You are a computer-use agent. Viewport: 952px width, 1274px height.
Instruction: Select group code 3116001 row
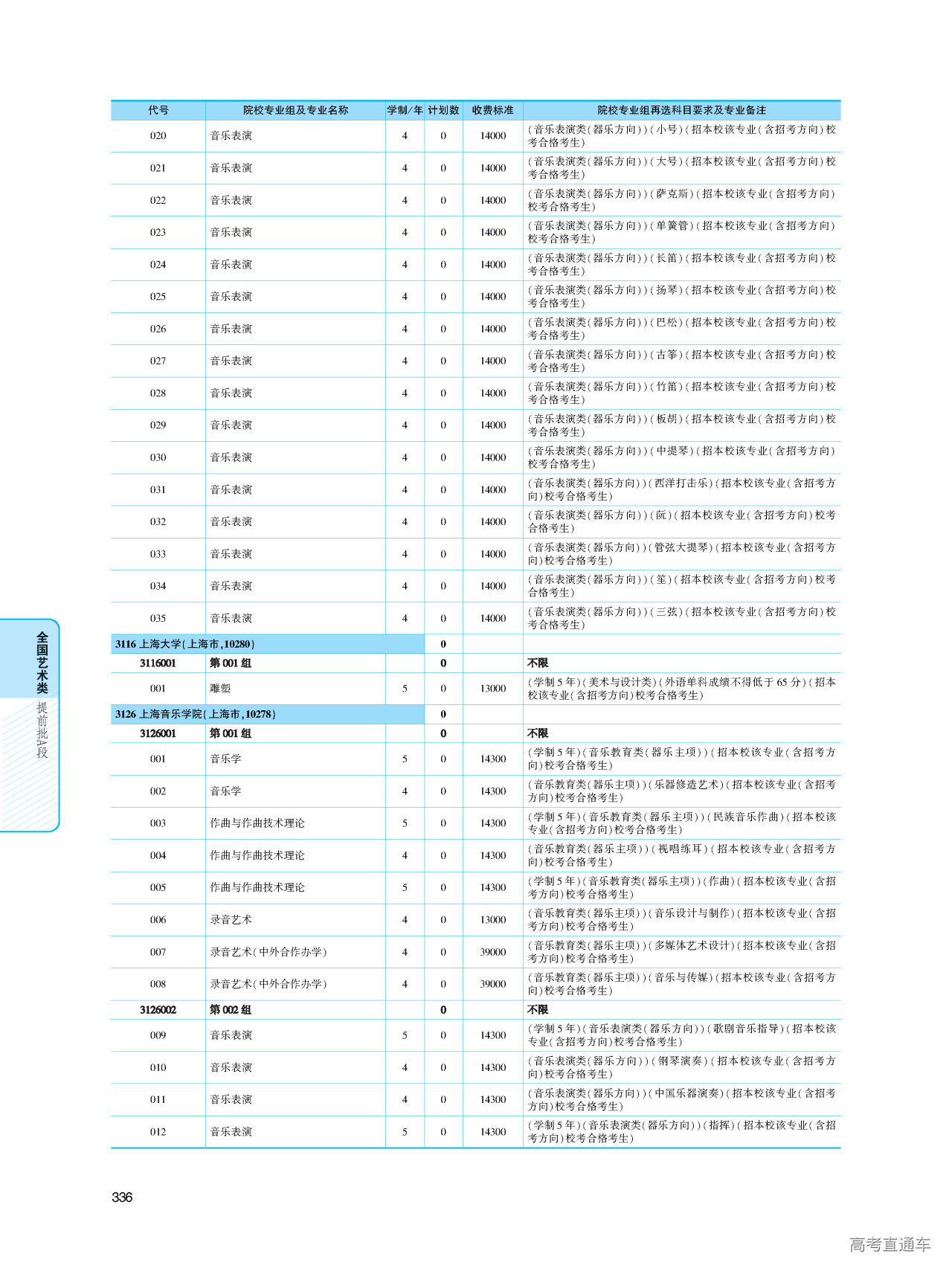pyautogui.click(x=158, y=663)
